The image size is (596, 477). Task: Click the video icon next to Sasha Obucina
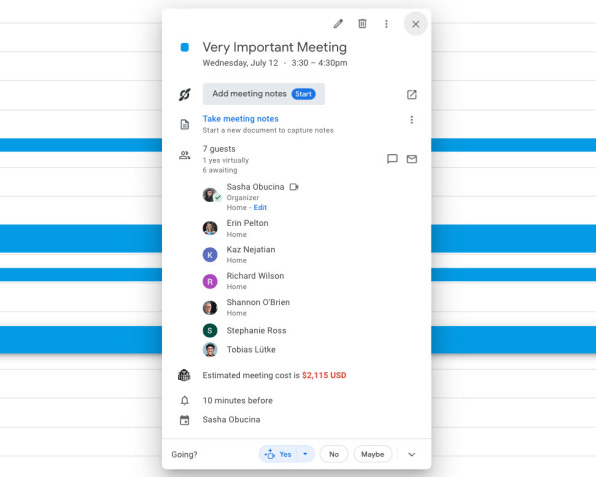(x=294, y=187)
